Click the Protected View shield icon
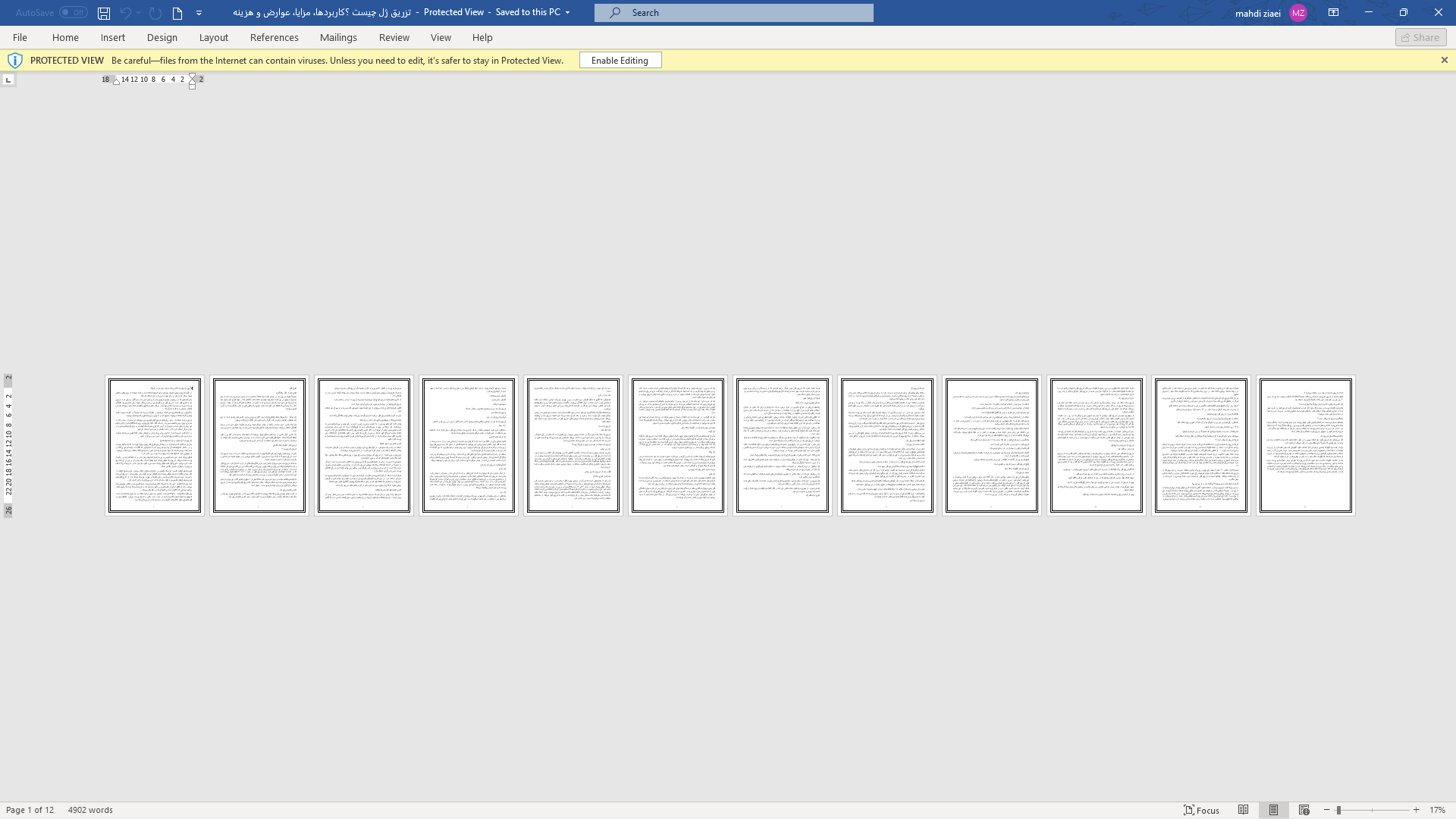The width and height of the screenshot is (1456, 819). point(14,61)
